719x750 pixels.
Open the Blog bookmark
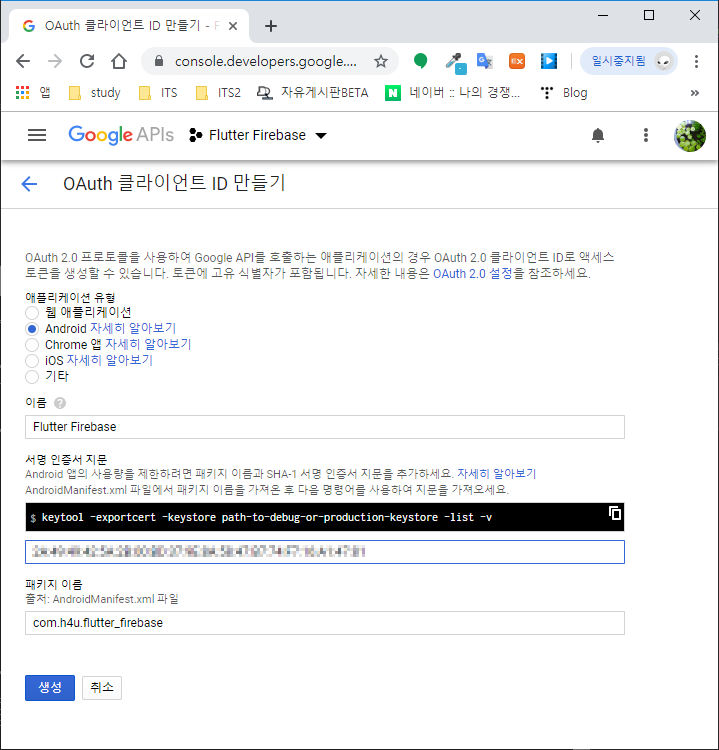click(564, 93)
